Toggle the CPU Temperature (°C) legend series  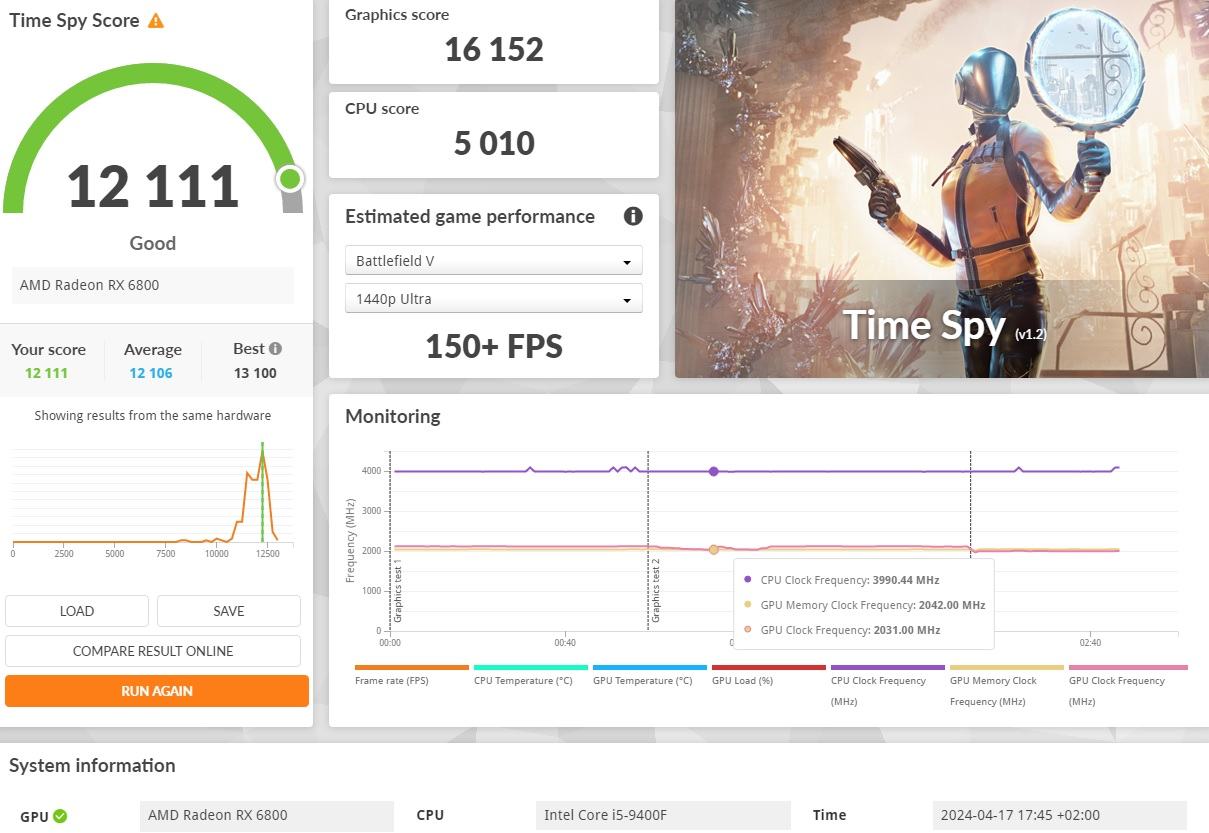click(x=531, y=675)
